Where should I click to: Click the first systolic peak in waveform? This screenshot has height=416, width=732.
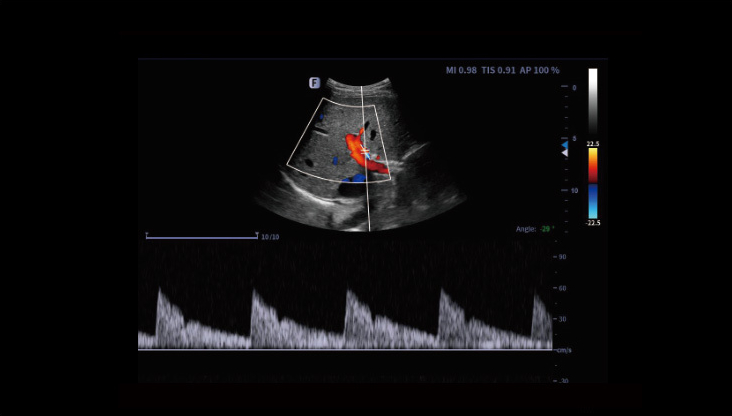click(158, 290)
